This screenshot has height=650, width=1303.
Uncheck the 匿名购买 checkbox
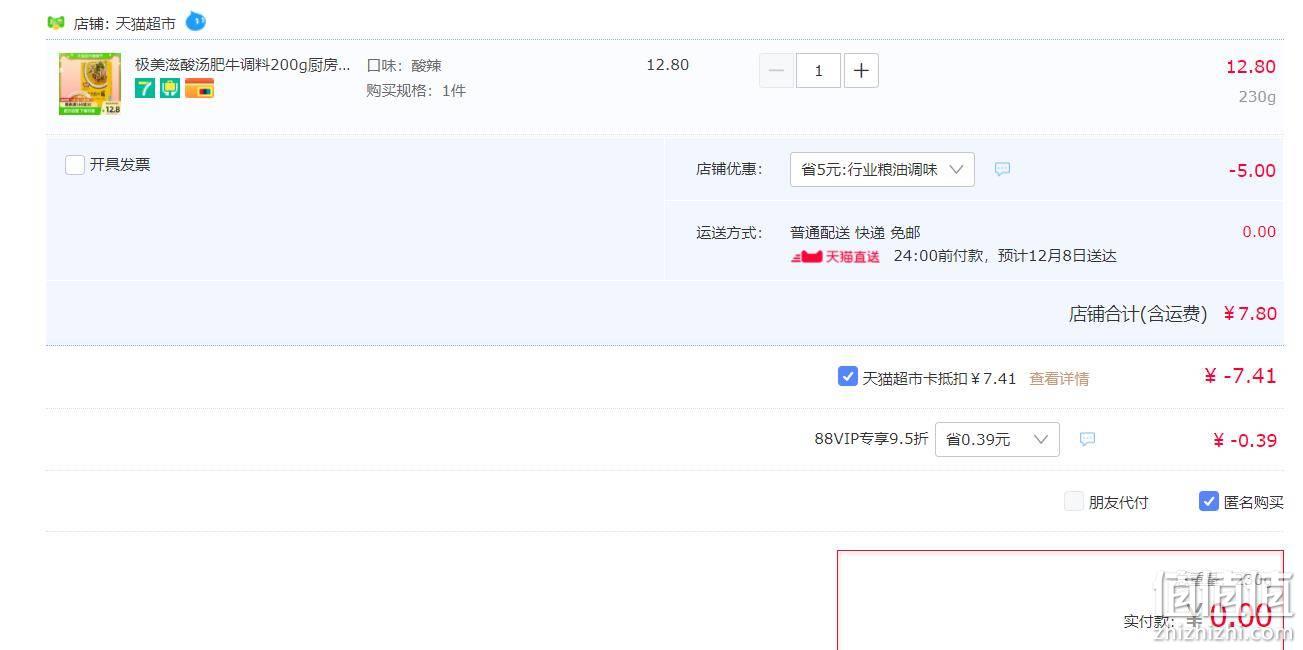pyautogui.click(x=1209, y=501)
